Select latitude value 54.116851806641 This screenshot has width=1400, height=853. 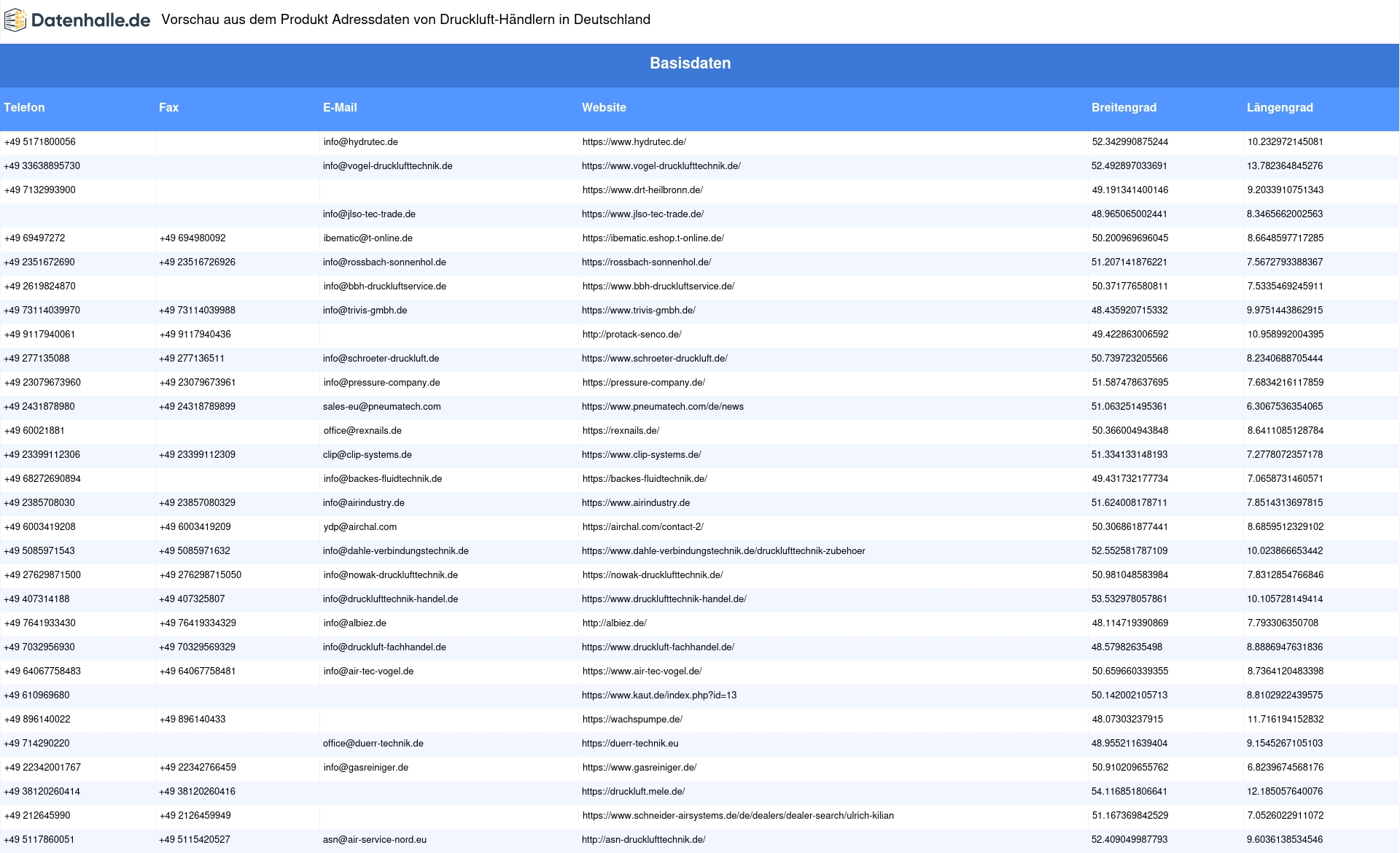point(1129,792)
